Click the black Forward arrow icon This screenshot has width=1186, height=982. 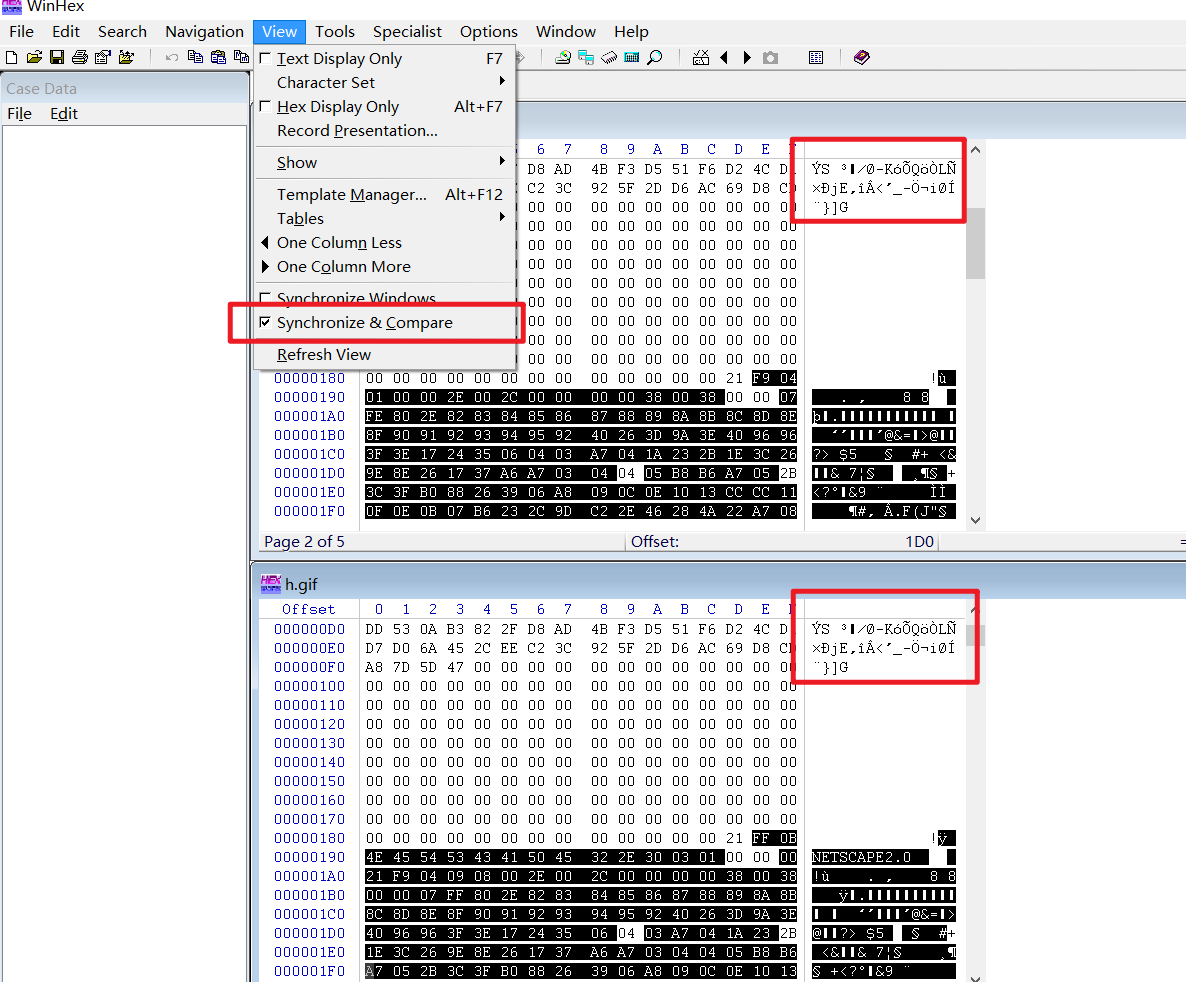747,57
